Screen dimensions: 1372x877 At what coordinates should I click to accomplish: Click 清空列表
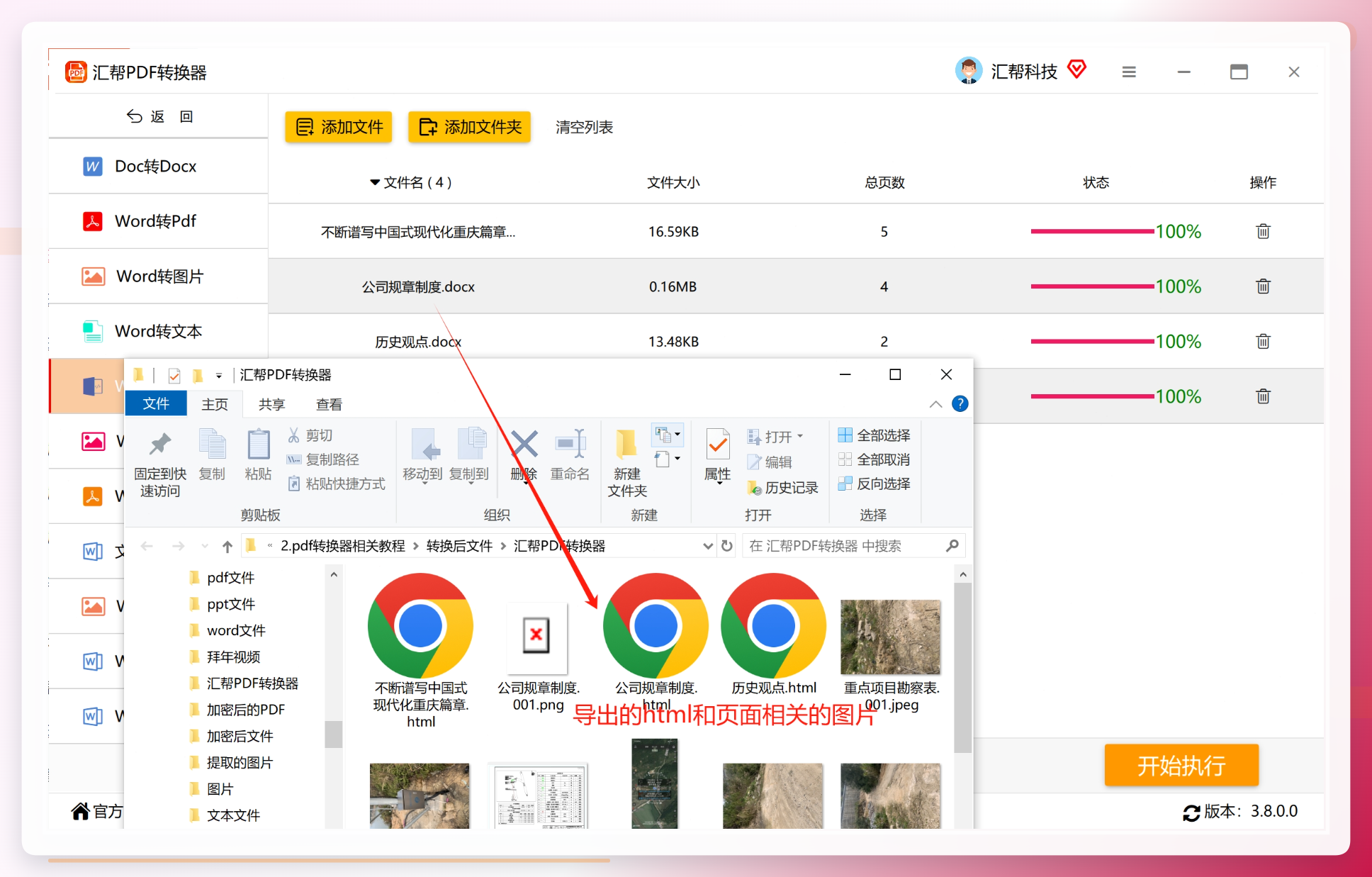pyautogui.click(x=584, y=128)
